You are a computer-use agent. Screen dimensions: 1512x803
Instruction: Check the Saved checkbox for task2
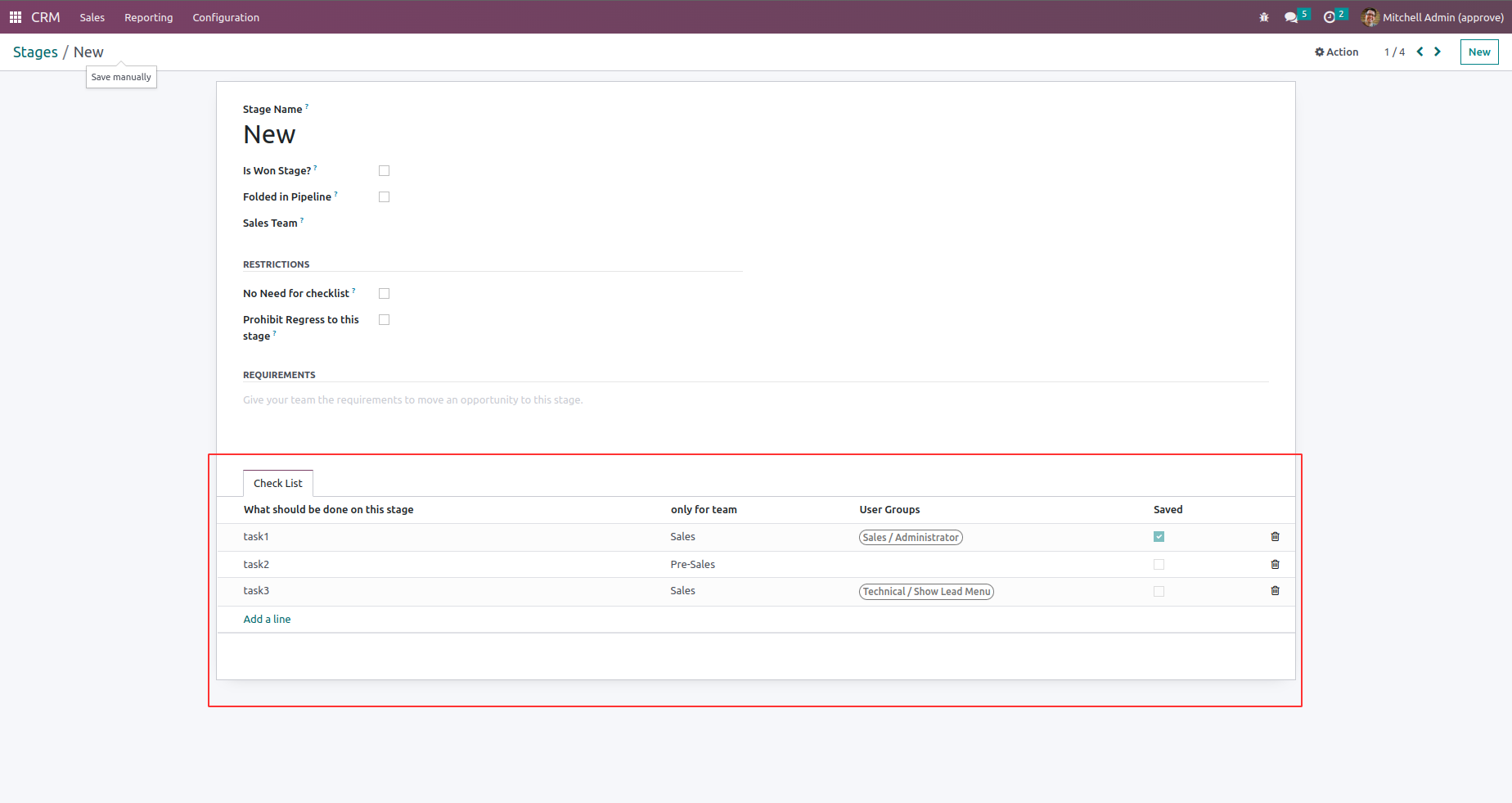coord(1159,565)
